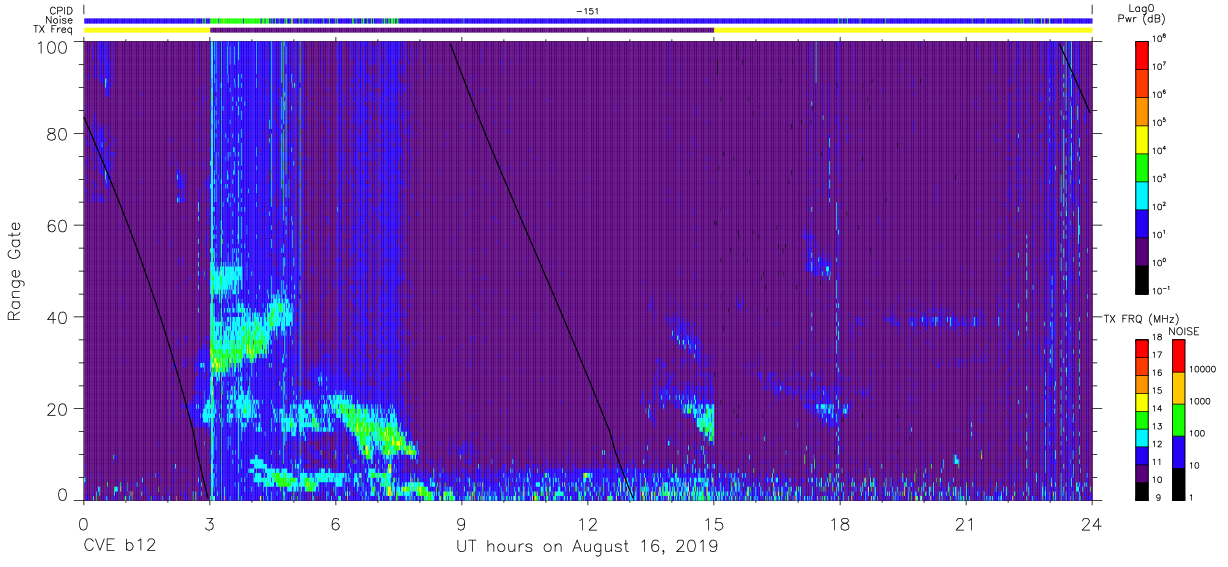The image size is (1228, 567).
Task: Select the green segment of TX FRQ colorbar
Action: (1142, 420)
